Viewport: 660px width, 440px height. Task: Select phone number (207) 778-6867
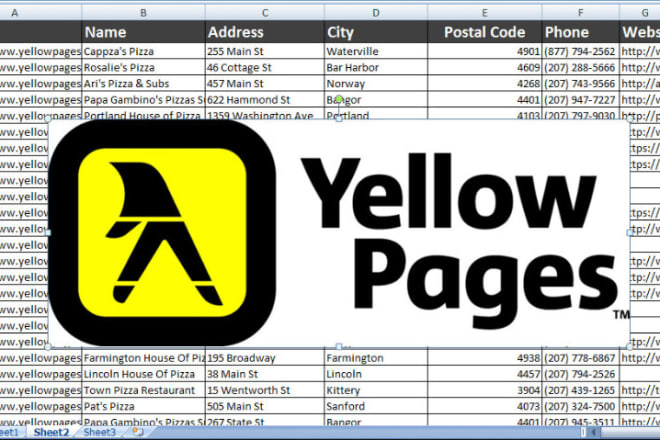tap(580, 358)
